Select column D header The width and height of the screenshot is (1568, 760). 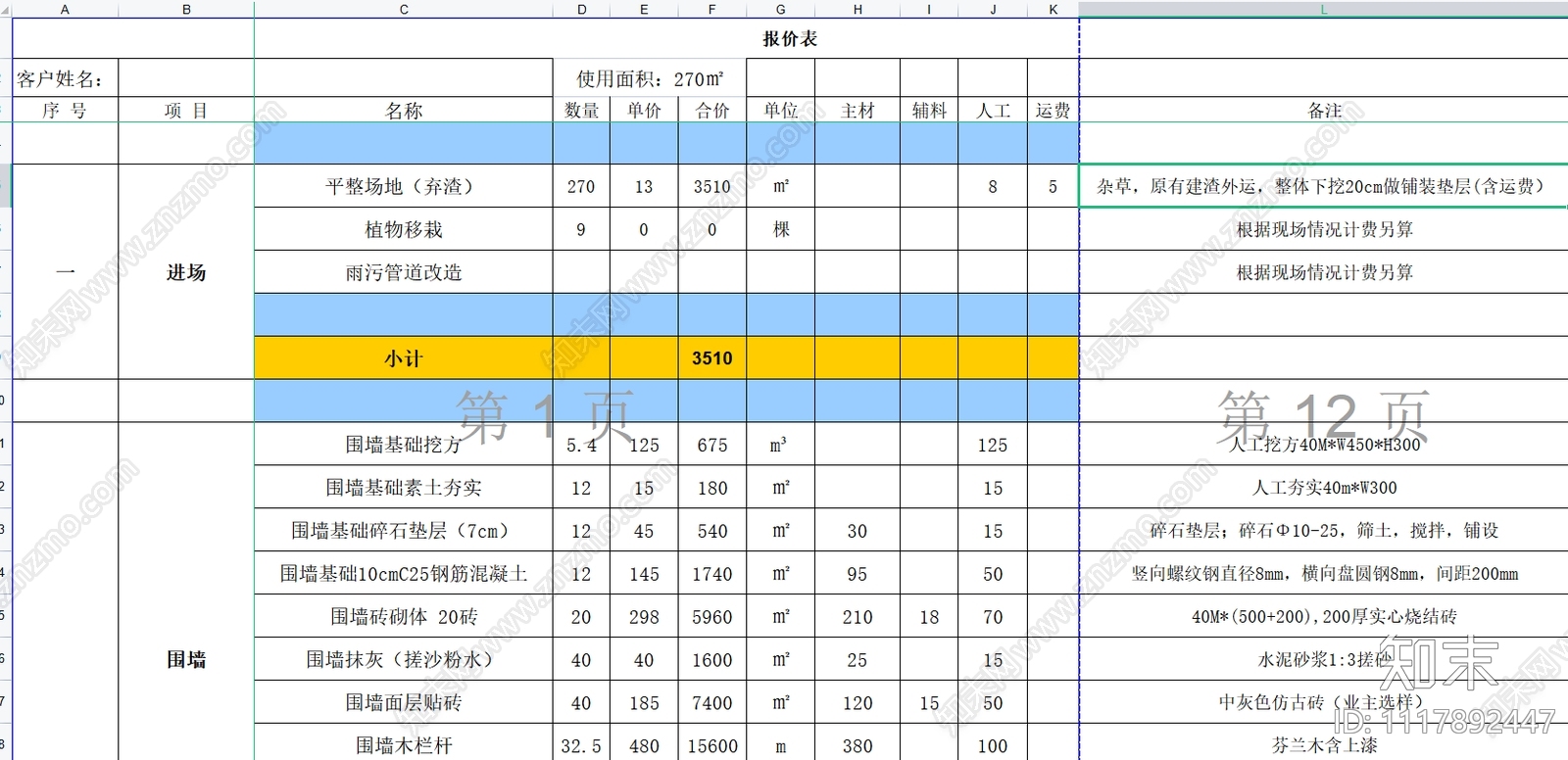[x=581, y=9]
